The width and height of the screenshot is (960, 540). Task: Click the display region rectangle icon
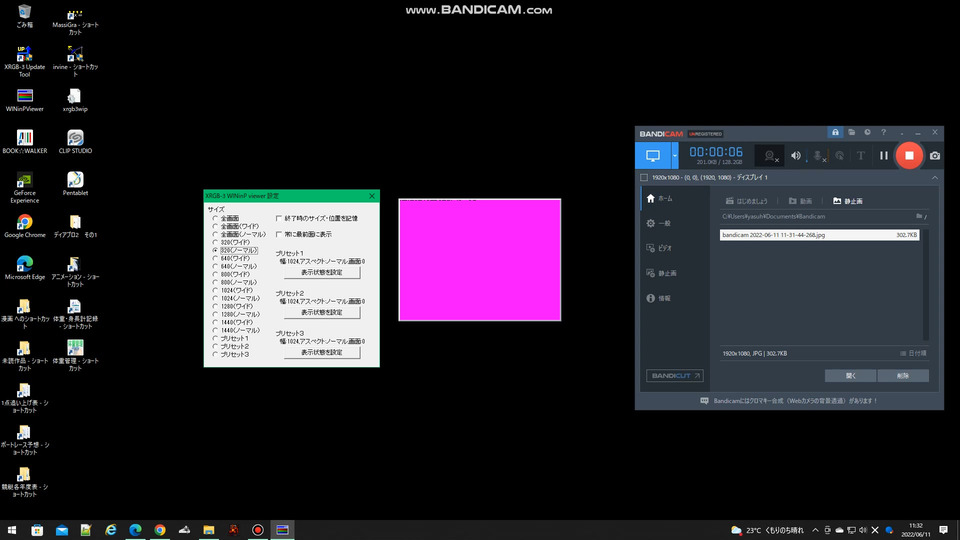(x=643, y=178)
